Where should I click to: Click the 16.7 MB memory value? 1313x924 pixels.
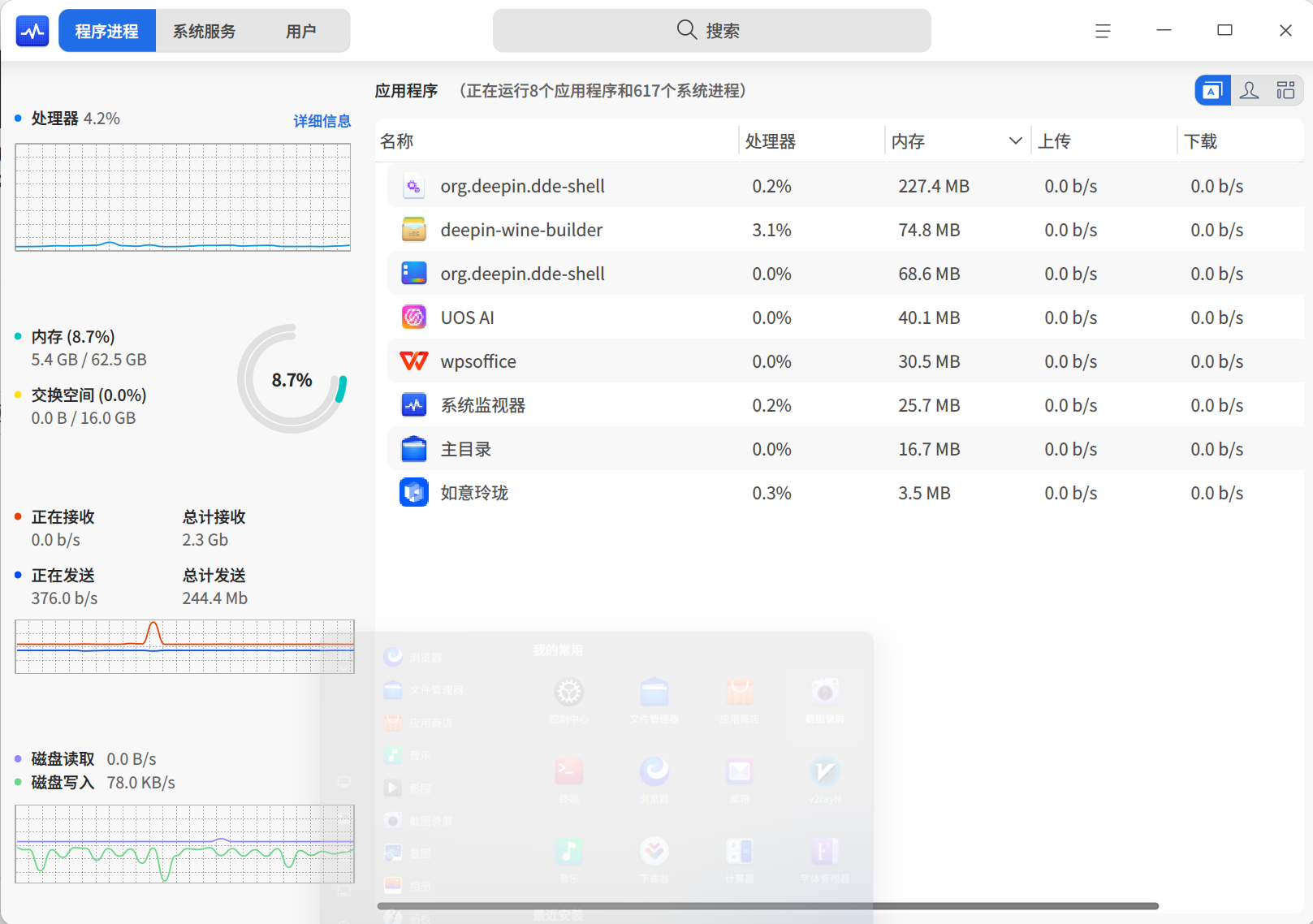(x=929, y=450)
